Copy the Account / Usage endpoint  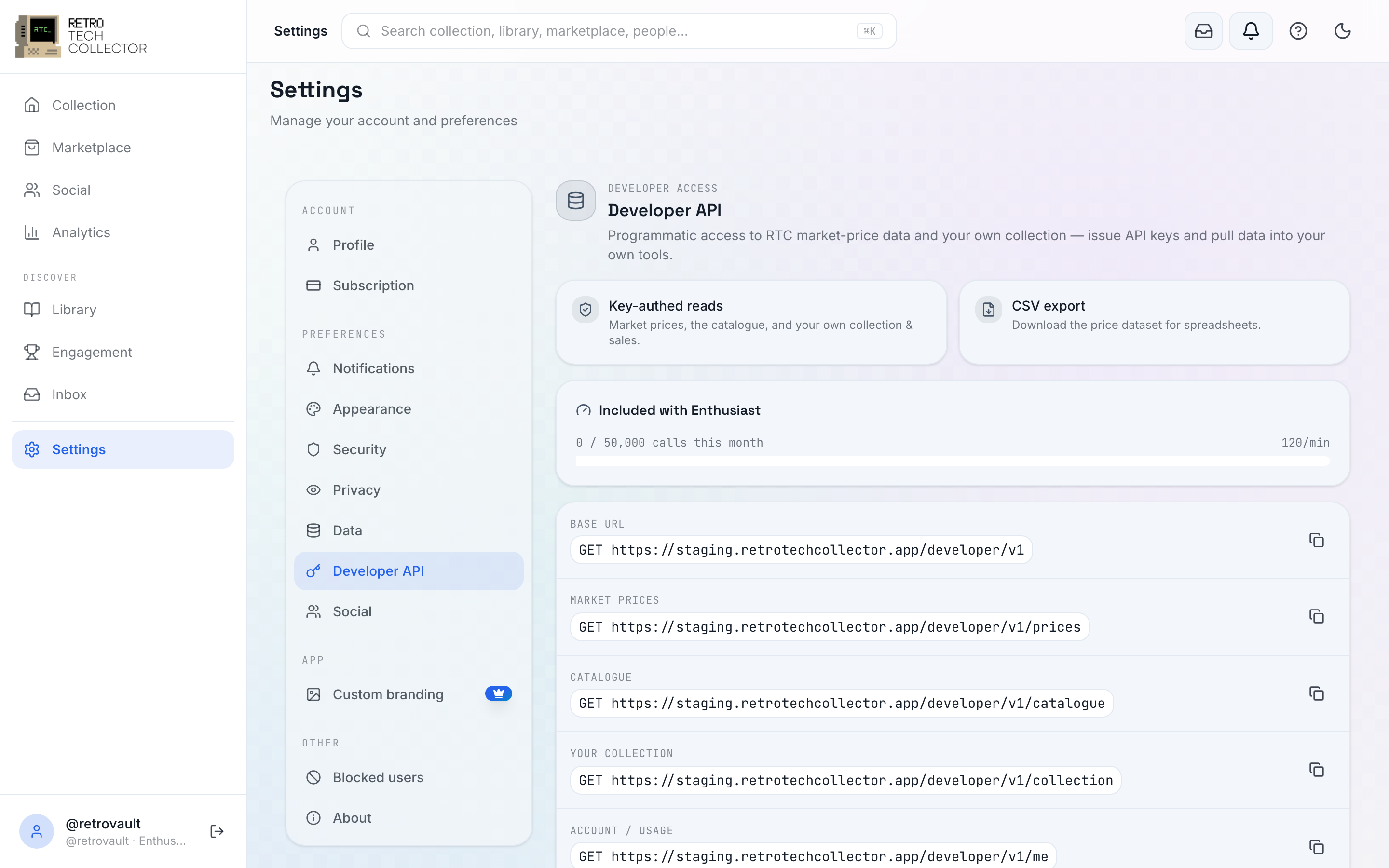[x=1316, y=847]
